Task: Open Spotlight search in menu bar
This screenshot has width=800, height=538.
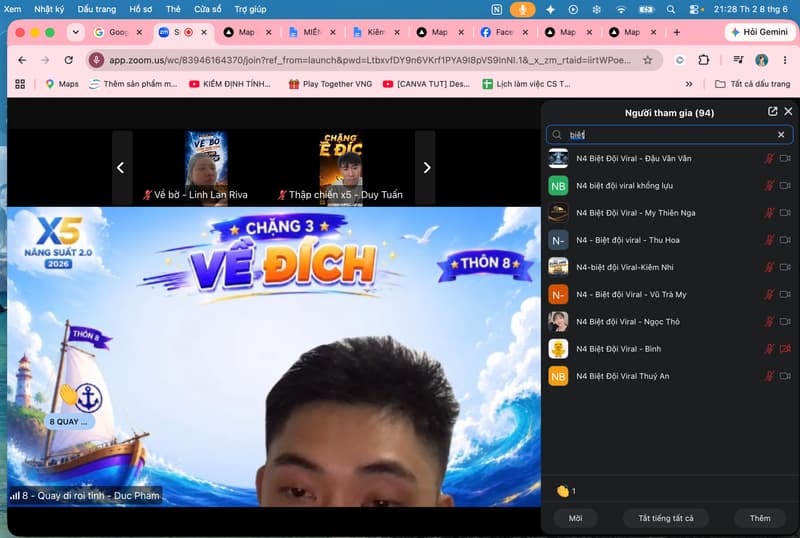Action: coord(671,9)
